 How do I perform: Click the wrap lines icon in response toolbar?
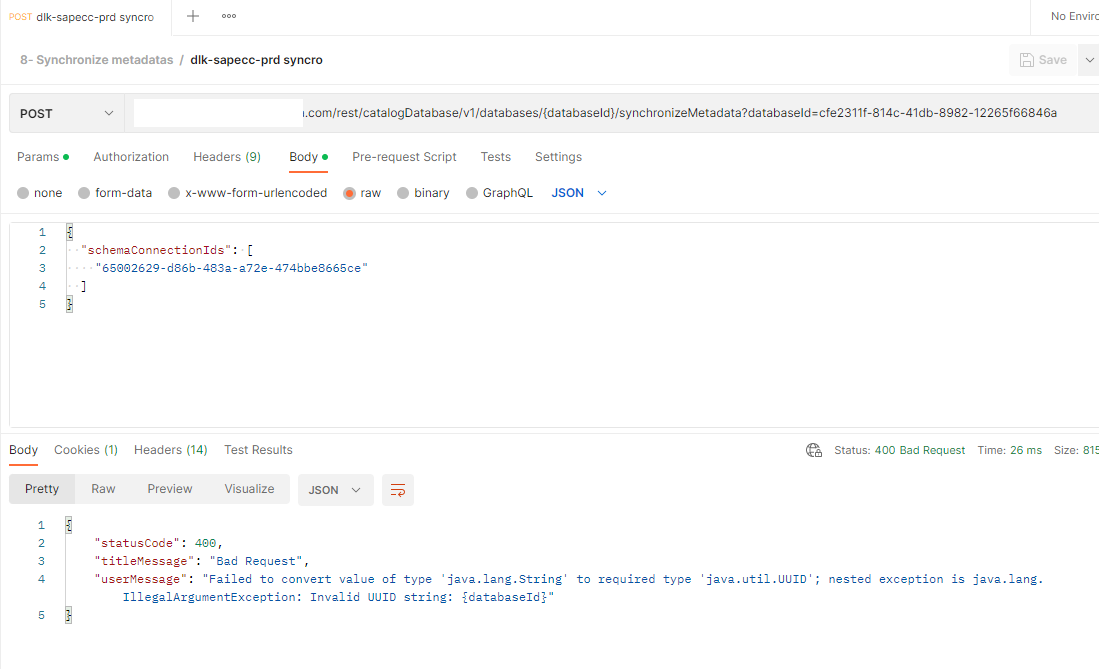point(397,489)
